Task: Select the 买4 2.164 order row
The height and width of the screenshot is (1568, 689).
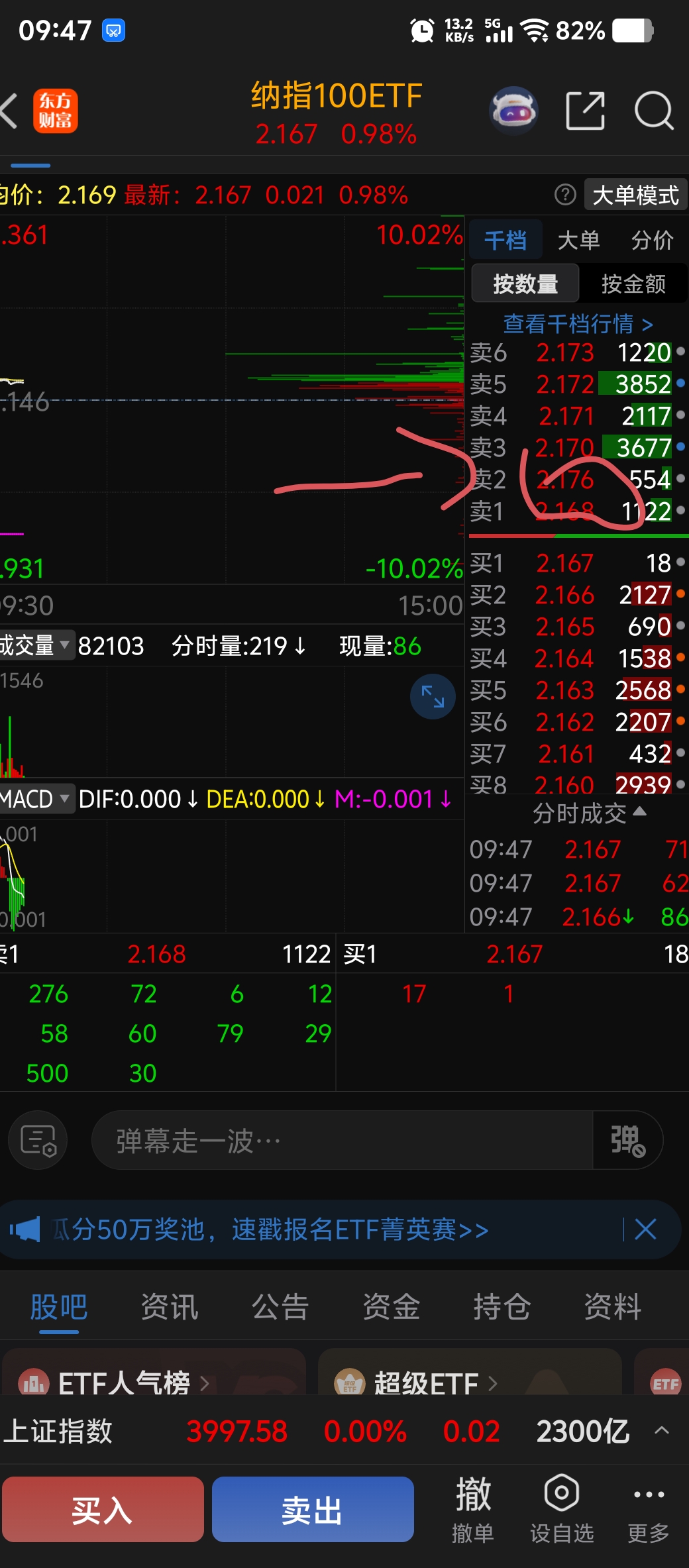Action: click(x=576, y=658)
